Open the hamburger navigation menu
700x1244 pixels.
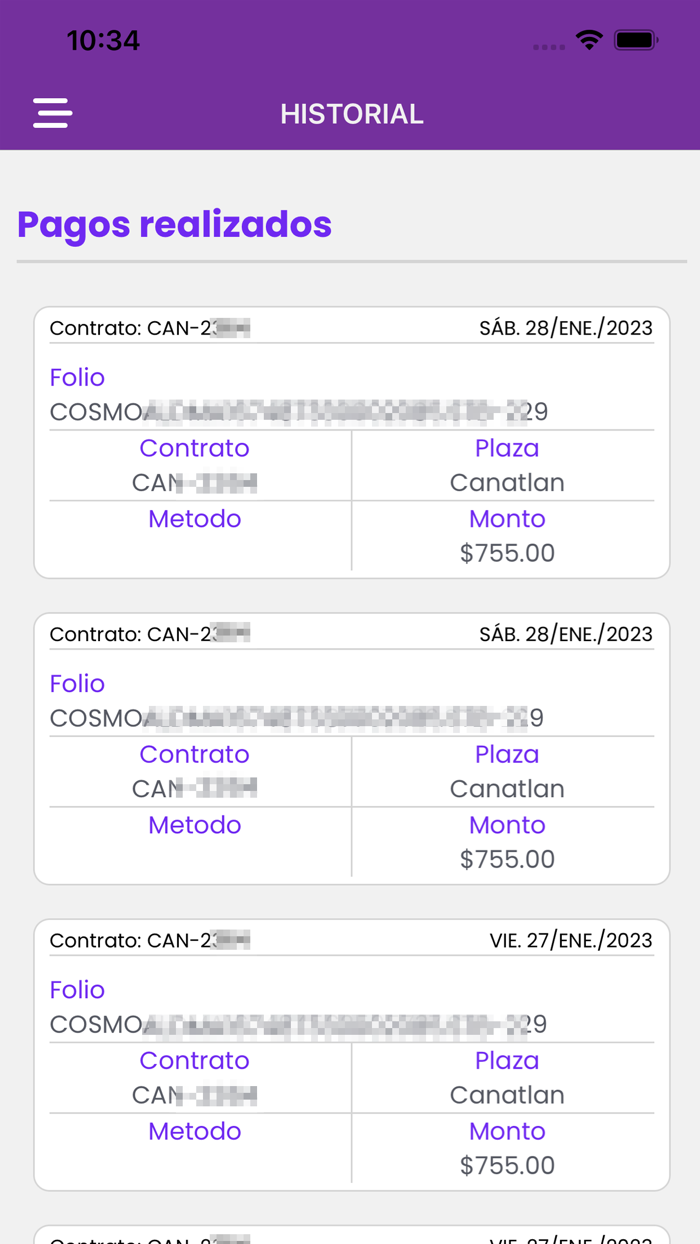click(x=51, y=113)
